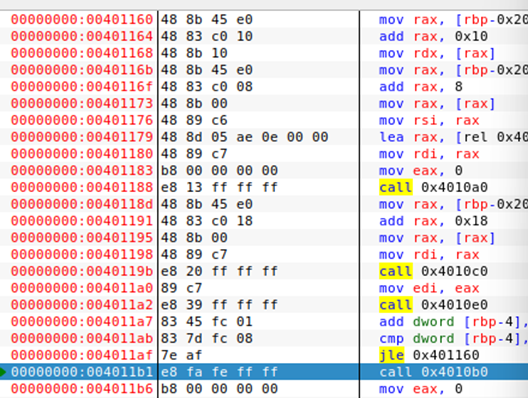Viewport: 528px width, 398px height.
Task: Click instruction add rax, 0x18
Action: [433, 221]
